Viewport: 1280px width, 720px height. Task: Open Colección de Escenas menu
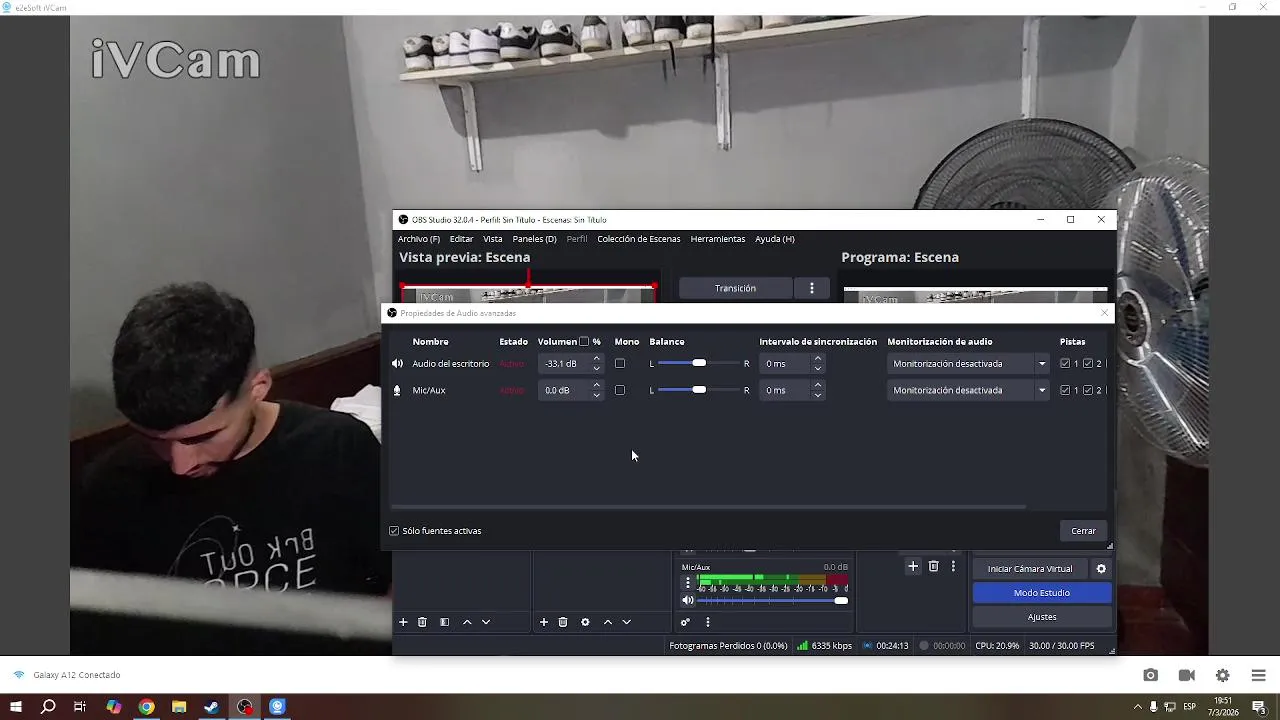[639, 239]
